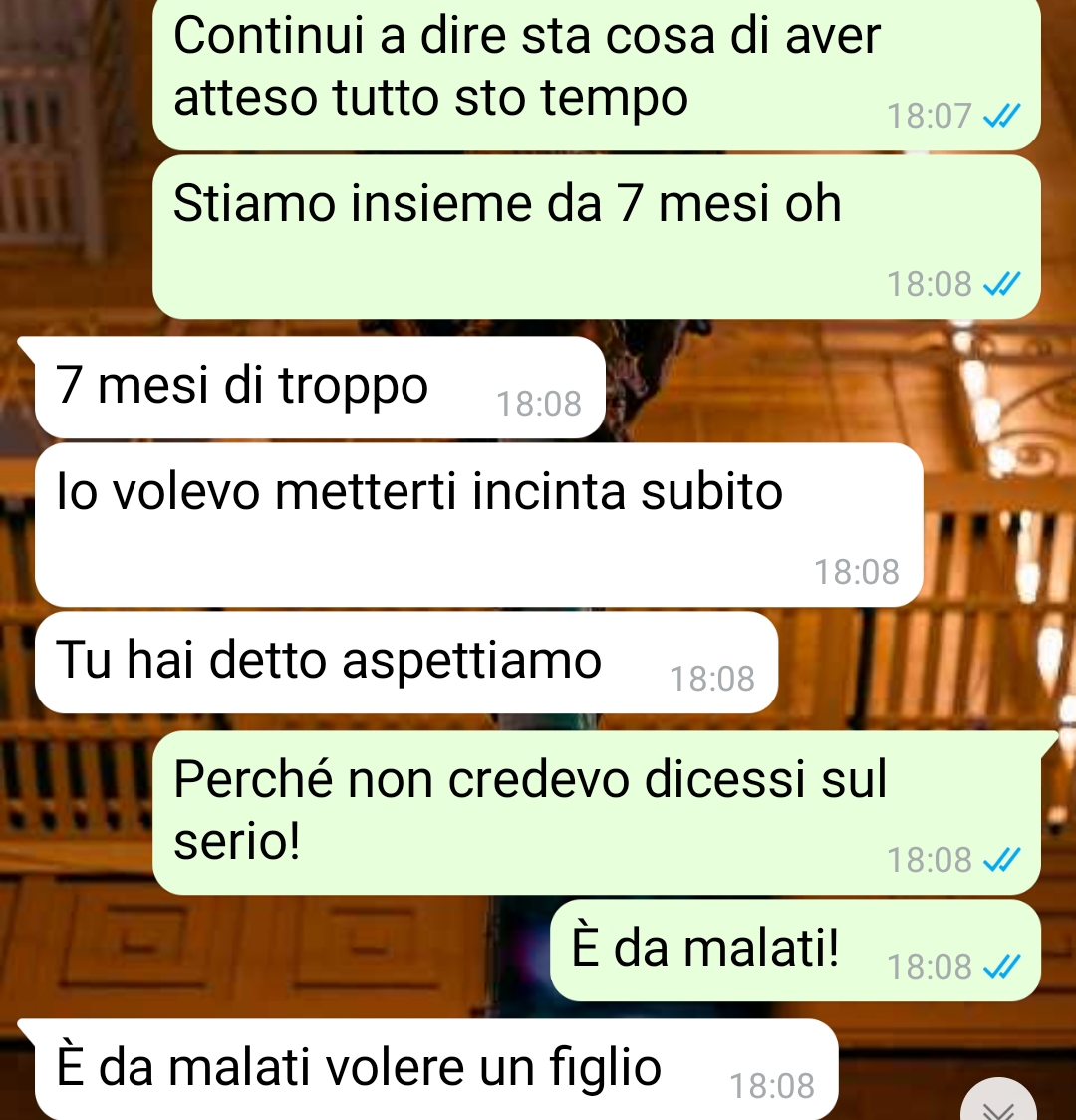Select the 'Continui a dire sta cosa' message
The width and height of the screenshot is (1076, 1120).
(596, 74)
